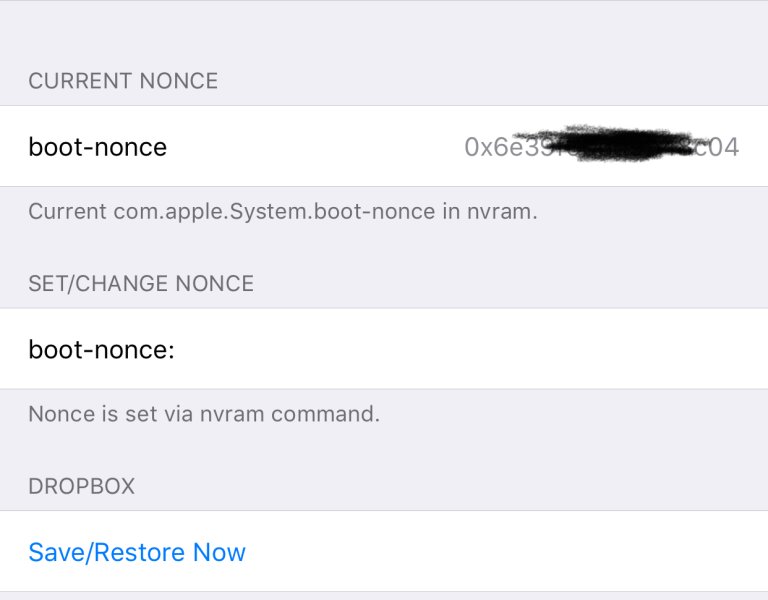Click the "0x6e" prefix of the nonce value
This screenshot has width=768, height=600.
(487, 148)
